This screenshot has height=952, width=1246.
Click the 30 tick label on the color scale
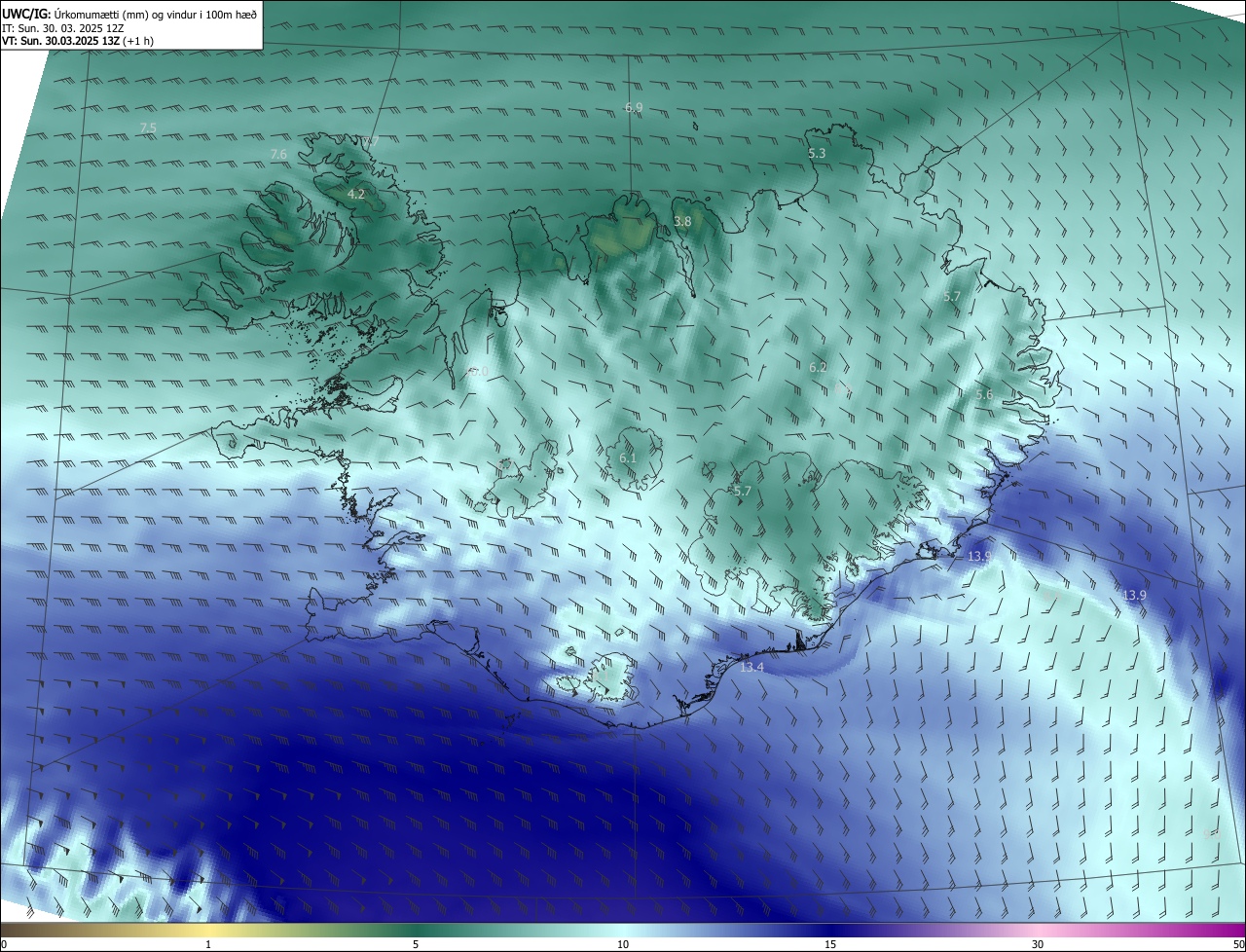(x=1038, y=944)
